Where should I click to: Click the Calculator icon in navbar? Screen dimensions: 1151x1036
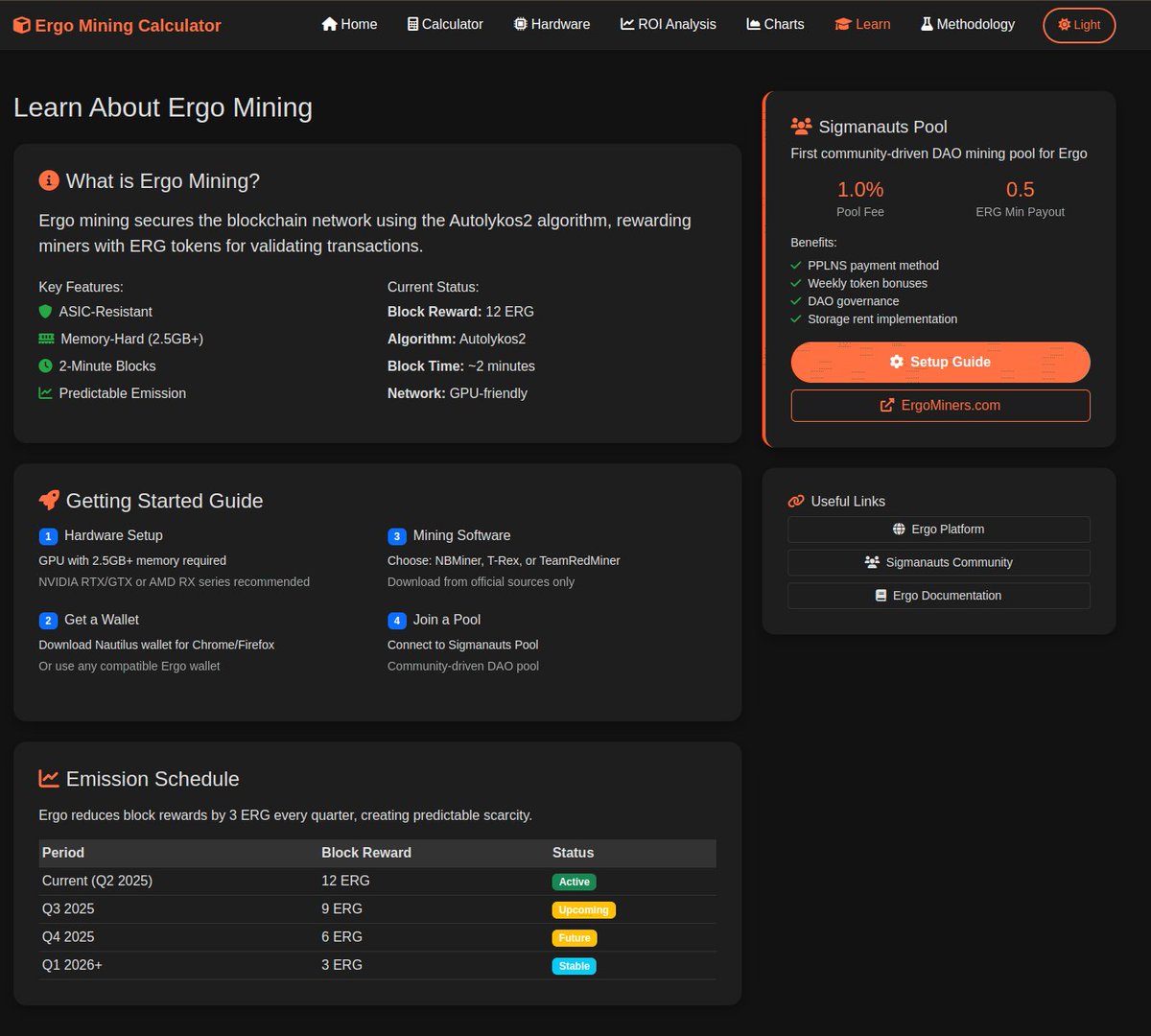coord(412,24)
